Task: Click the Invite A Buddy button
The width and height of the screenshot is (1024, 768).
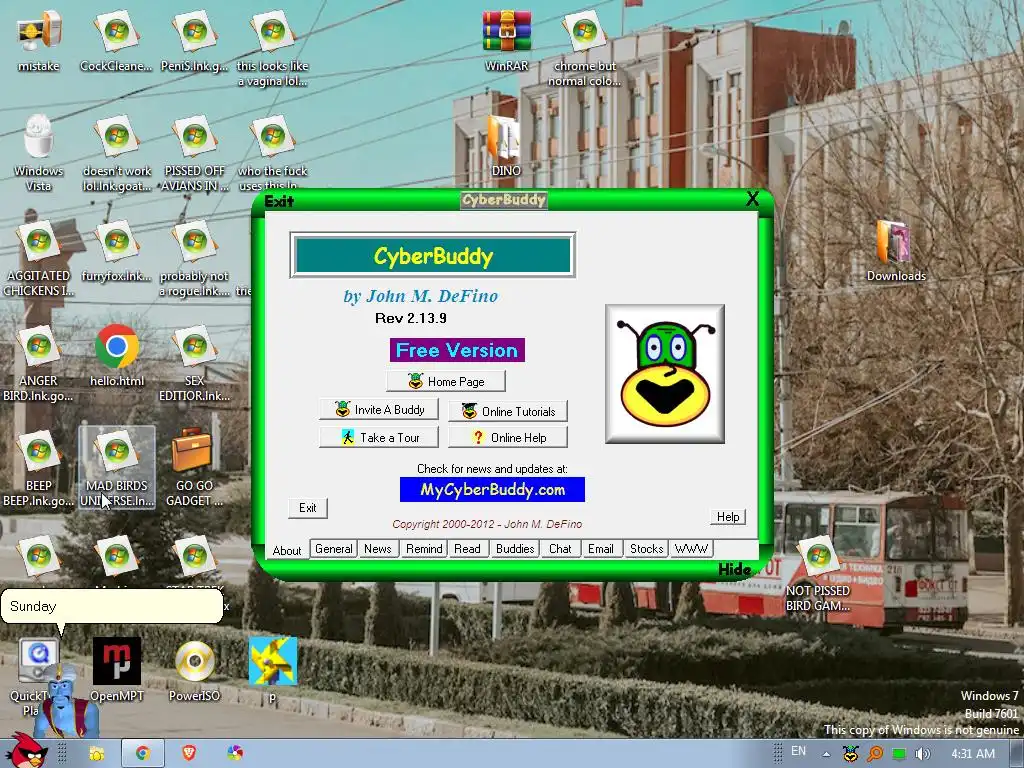Action: [379, 409]
